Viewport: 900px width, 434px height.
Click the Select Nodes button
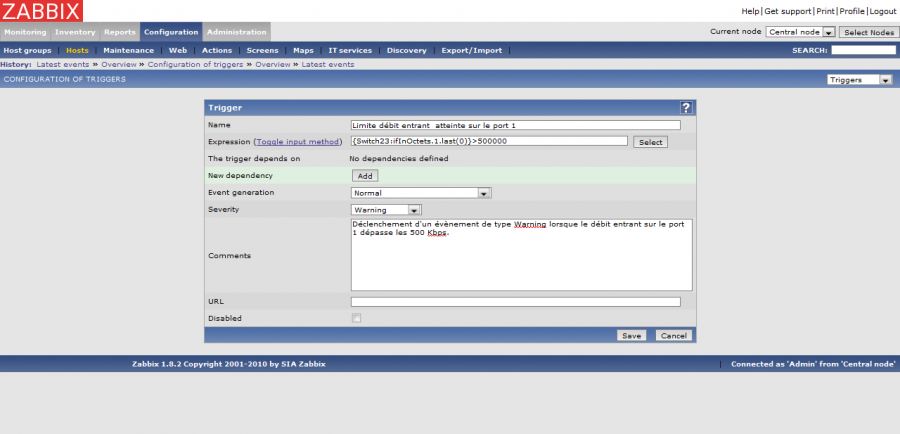(x=869, y=32)
